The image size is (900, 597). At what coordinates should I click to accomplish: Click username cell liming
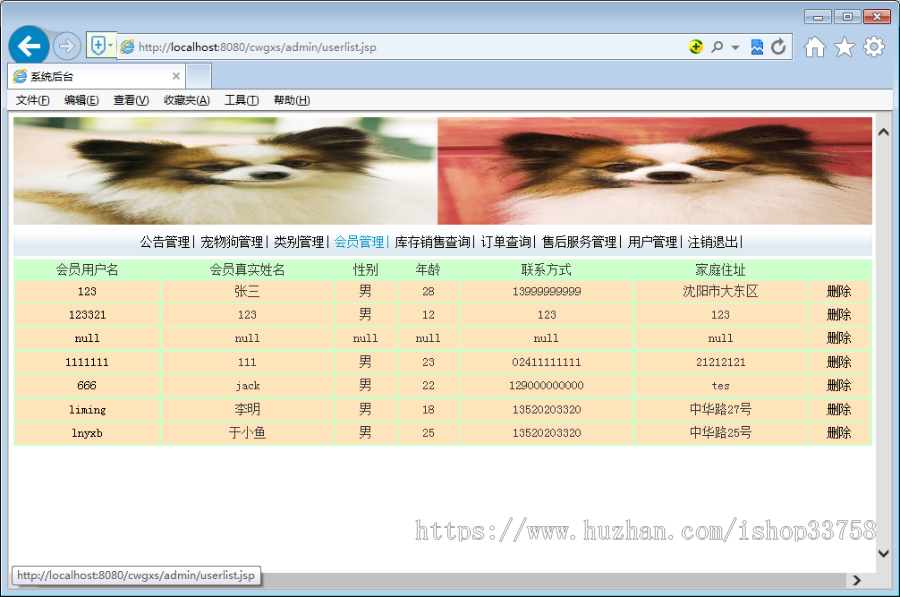tap(87, 409)
